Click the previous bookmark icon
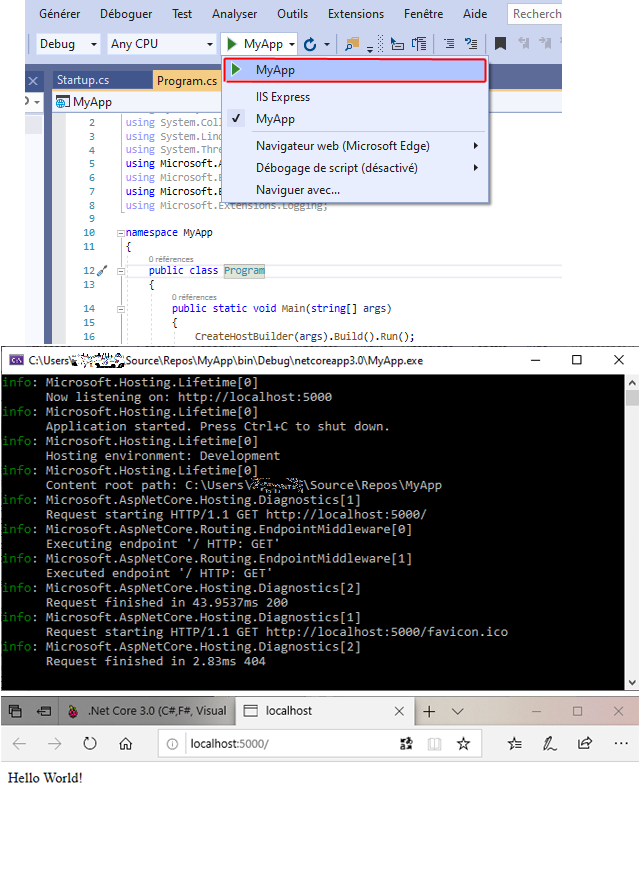The height and width of the screenshot is (871, 639). (523, 44)
